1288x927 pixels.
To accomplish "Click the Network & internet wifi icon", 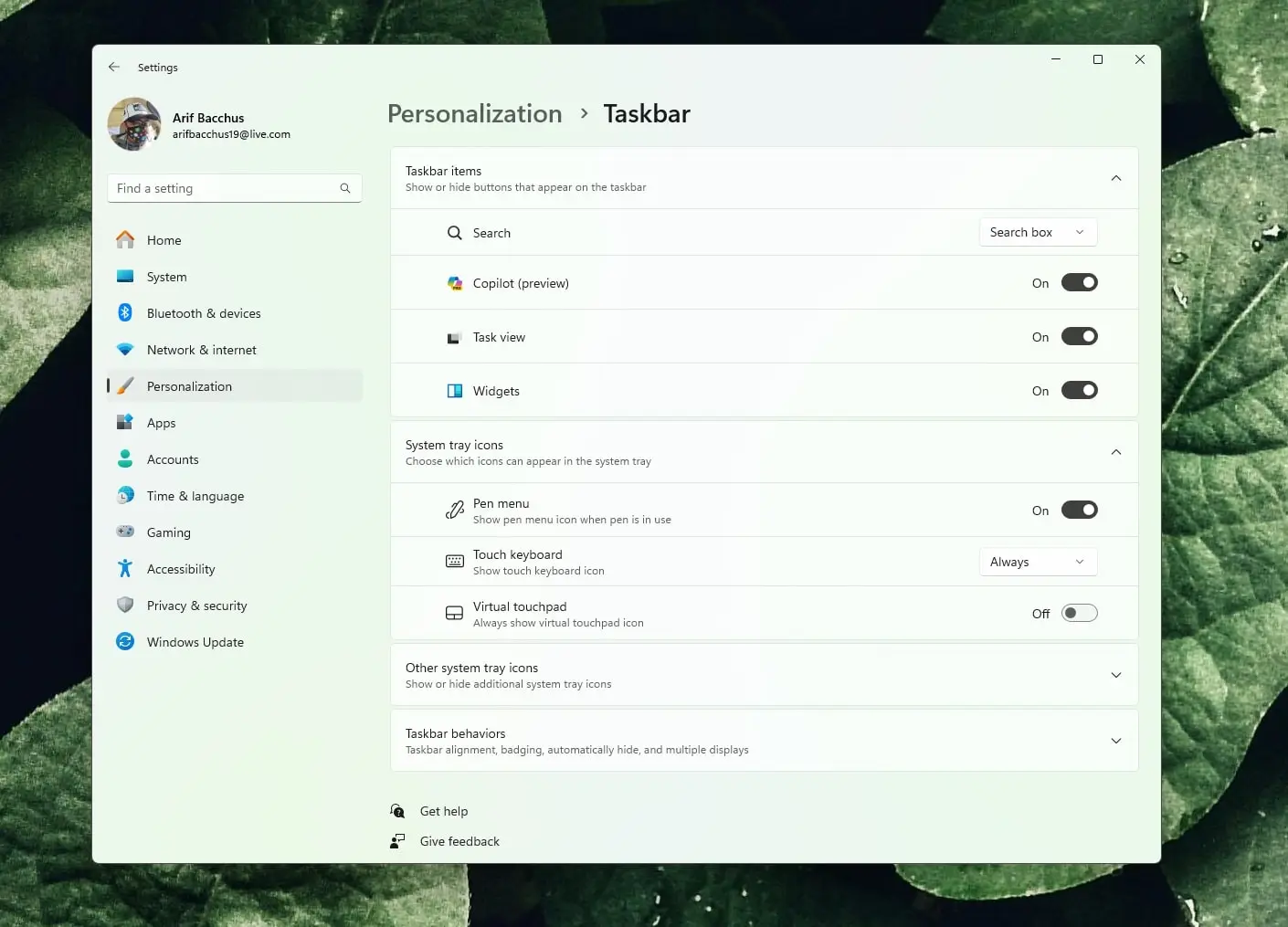I will pos(125,350).
